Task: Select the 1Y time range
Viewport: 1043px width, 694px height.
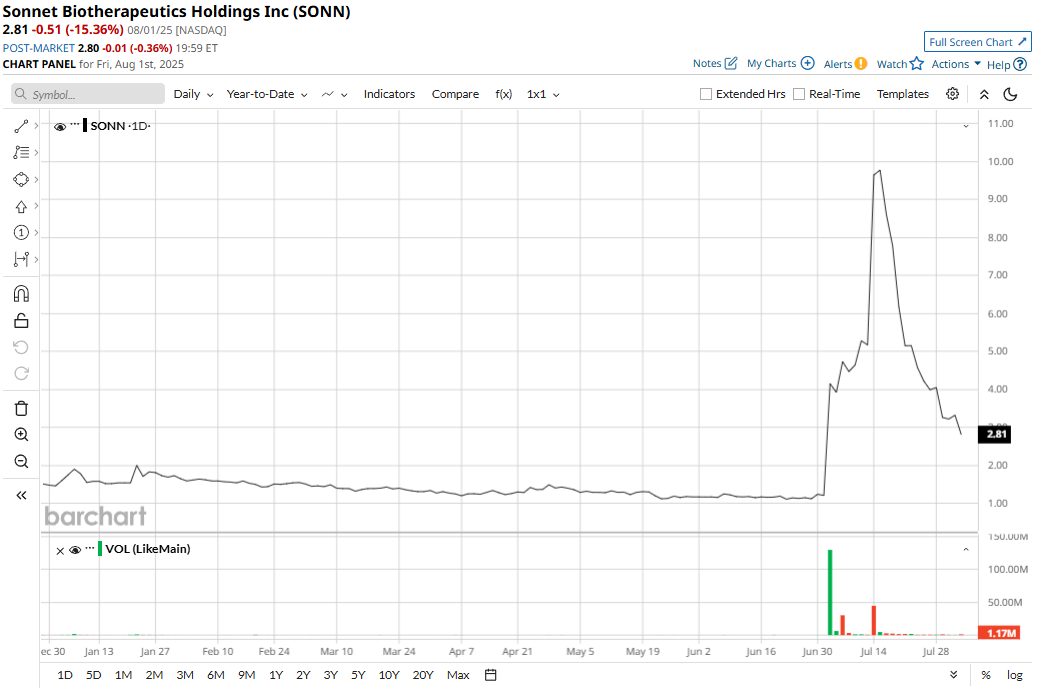Action: (x=276, y=675)
